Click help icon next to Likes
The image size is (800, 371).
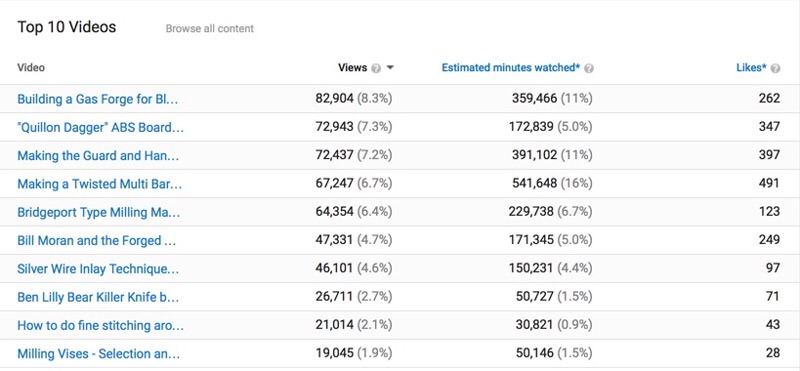coord(776,68)
